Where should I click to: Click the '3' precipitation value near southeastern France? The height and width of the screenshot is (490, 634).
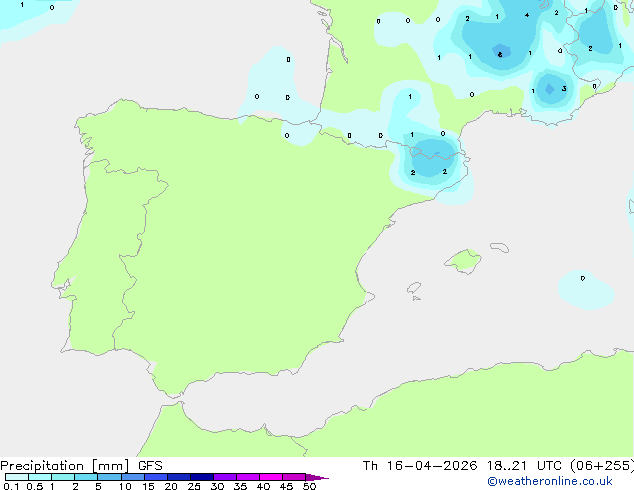tap(564, 89)
